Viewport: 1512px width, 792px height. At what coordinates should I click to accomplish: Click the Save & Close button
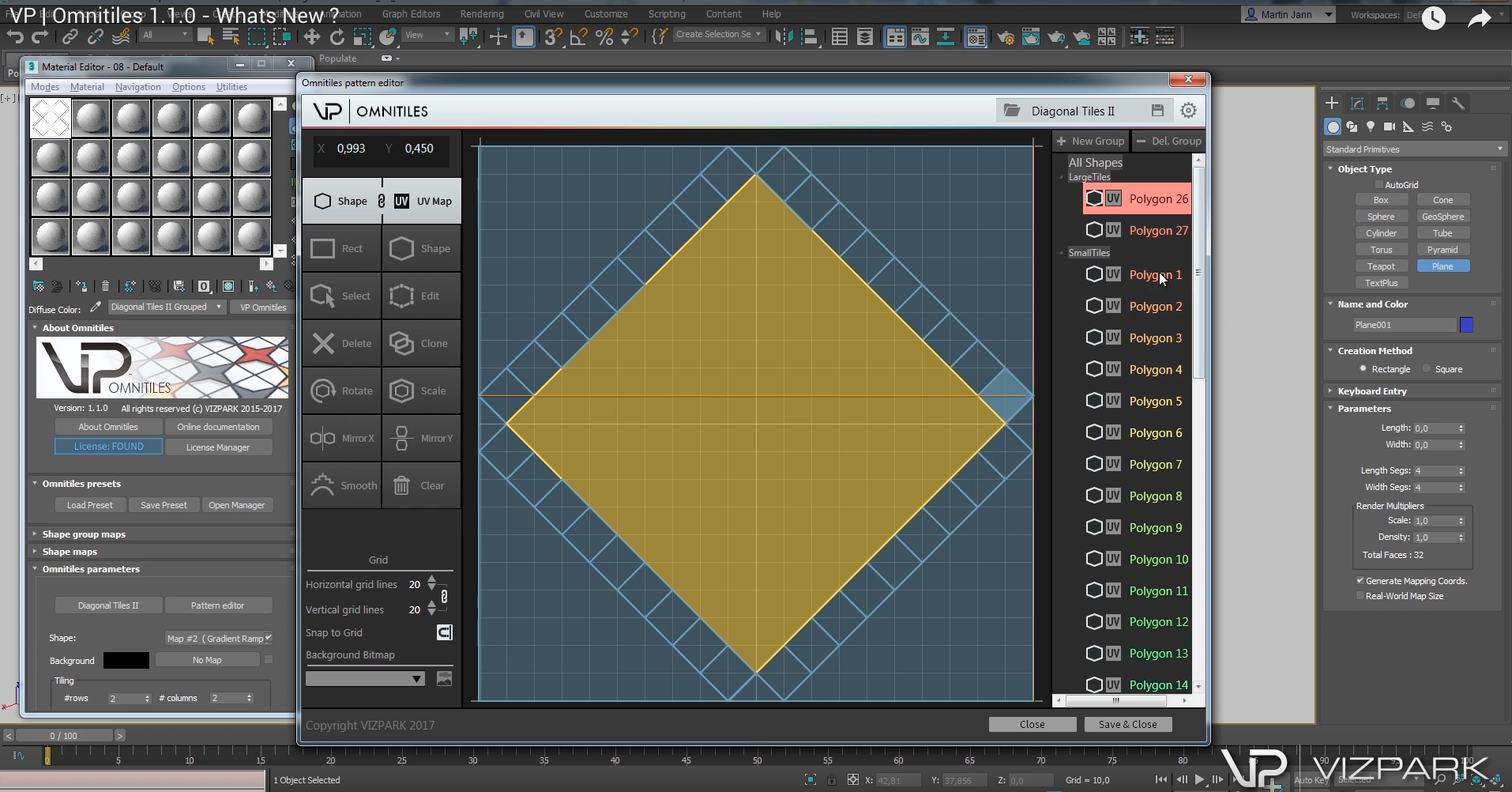[1127, 724]
